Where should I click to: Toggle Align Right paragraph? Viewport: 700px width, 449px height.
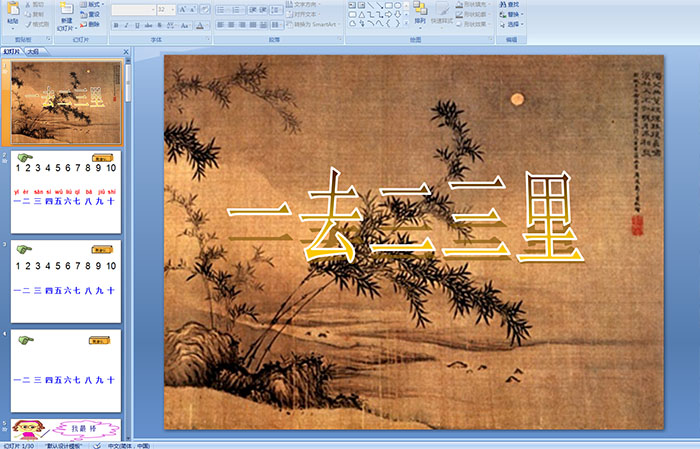[242, 25]
